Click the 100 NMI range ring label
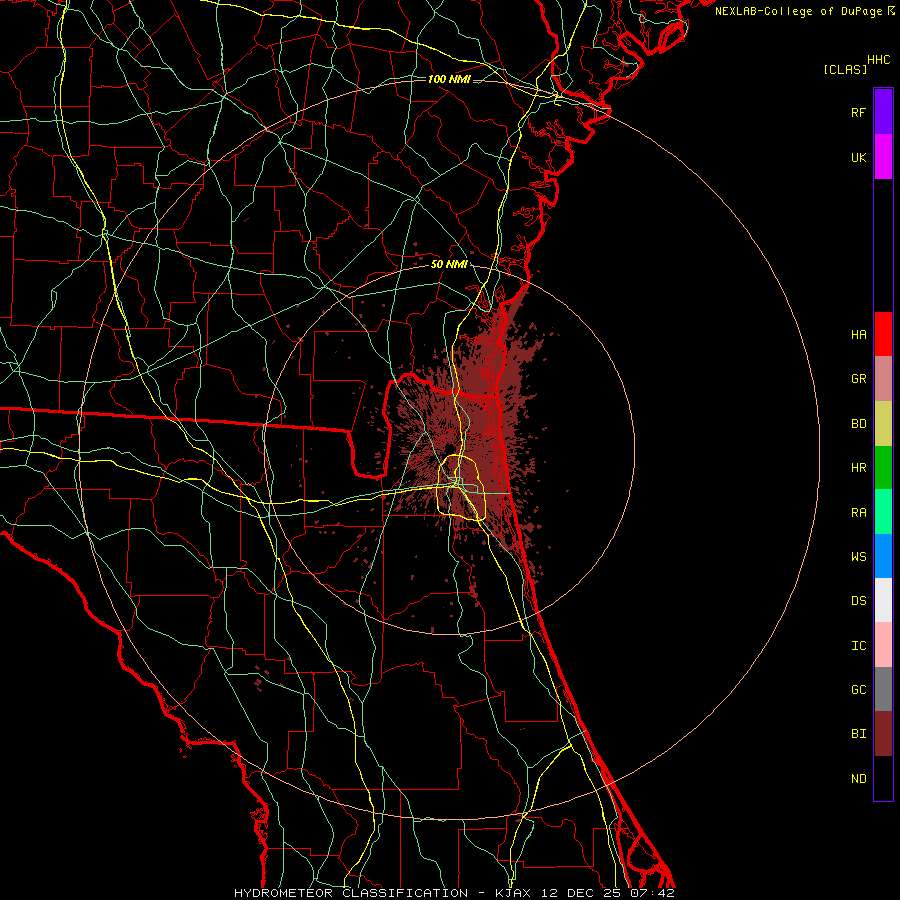Image resolution: width=900 pixels, height=900 pixels. (449, 79)
